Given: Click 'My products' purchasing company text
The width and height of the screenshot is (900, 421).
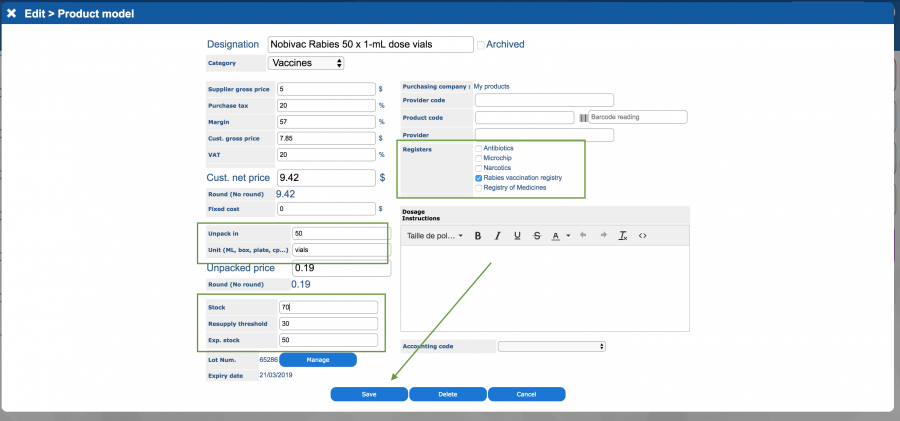Looking at the screenshot, I should (x=491, y=87).
